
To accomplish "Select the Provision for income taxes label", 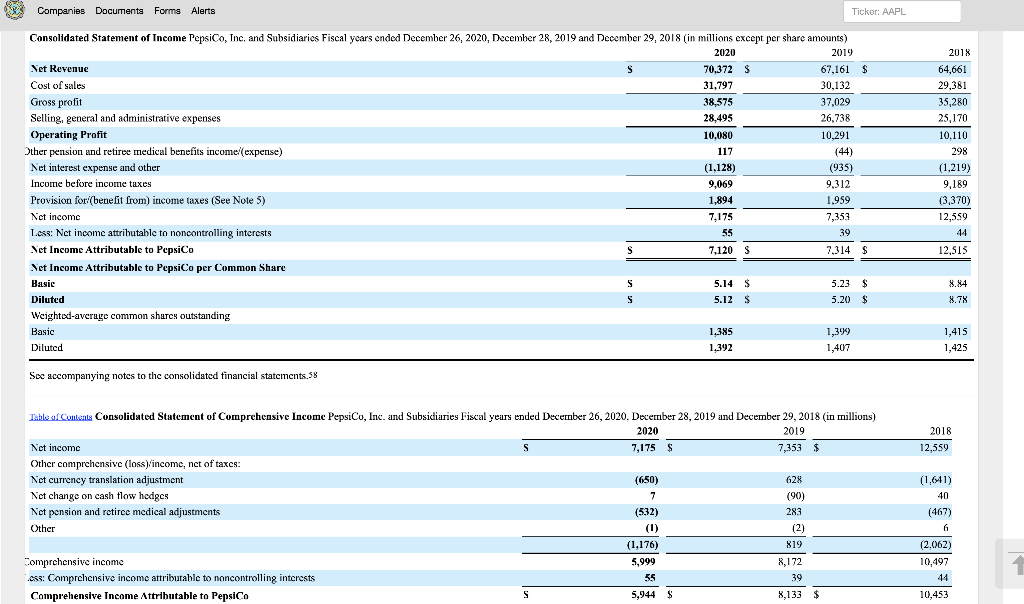I will [x=148, y=200].
